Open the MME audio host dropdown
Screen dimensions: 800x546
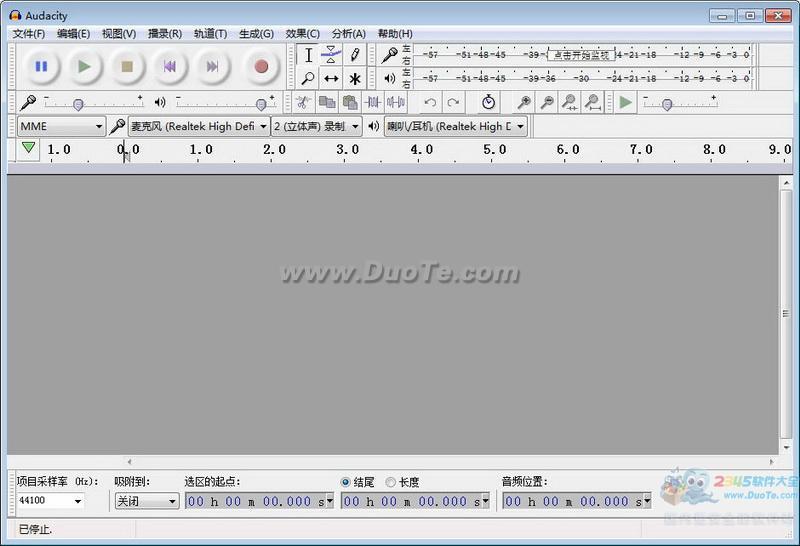(61, 126)
